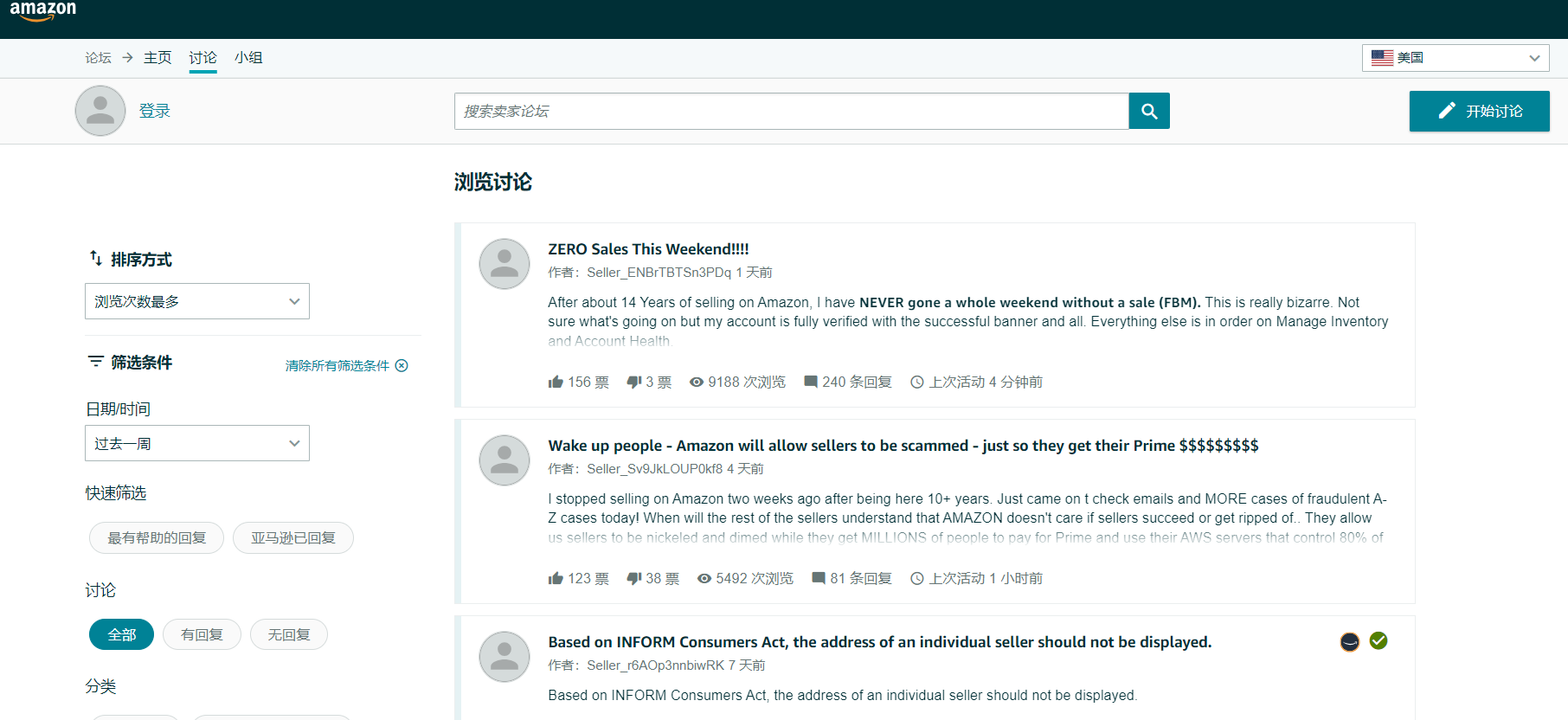Click replies bubble icon on ZERO Sales post
1568x720 pixels.
click(x=811, y=382)
